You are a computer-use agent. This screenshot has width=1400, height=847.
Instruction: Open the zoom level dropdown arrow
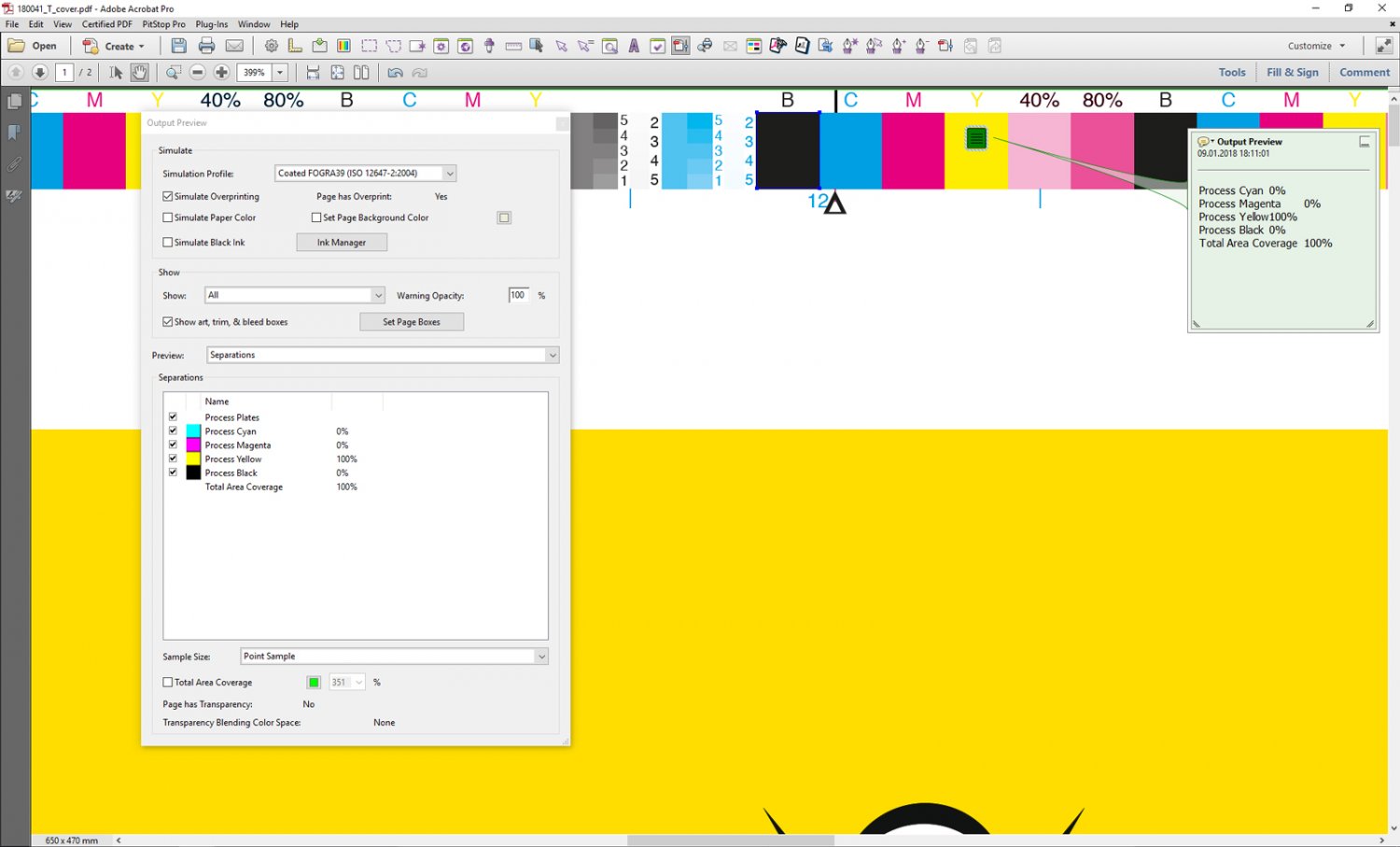280,72
